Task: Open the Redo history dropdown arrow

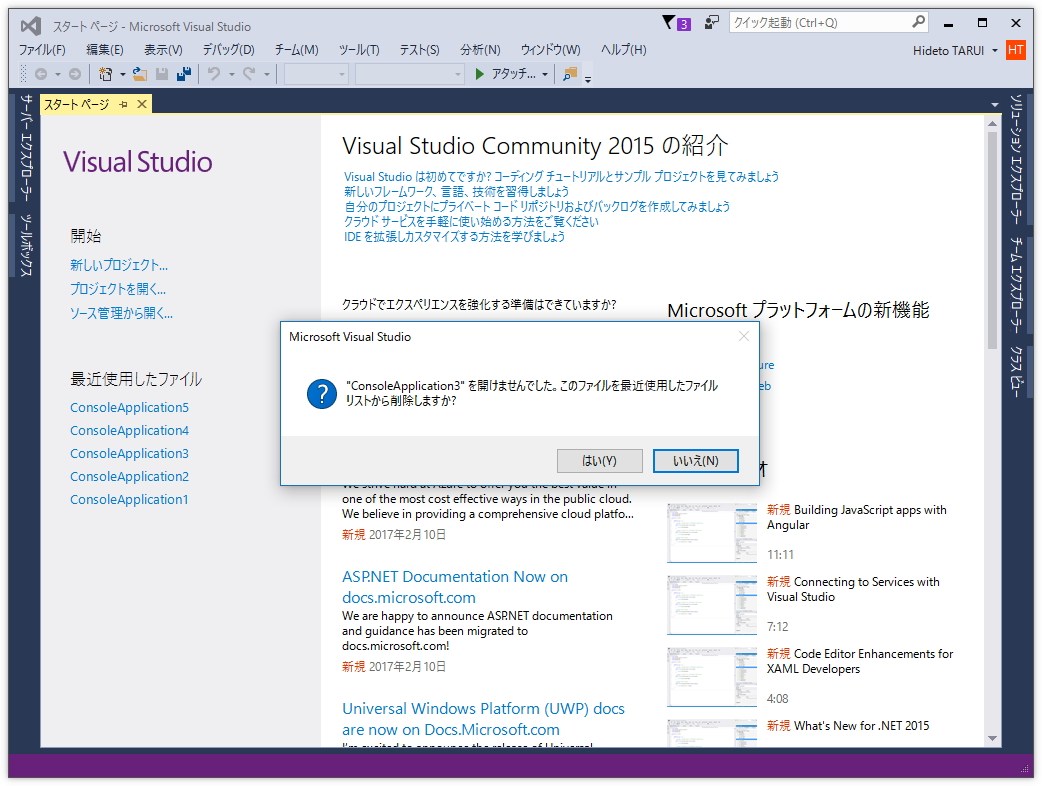Action: 266,74
